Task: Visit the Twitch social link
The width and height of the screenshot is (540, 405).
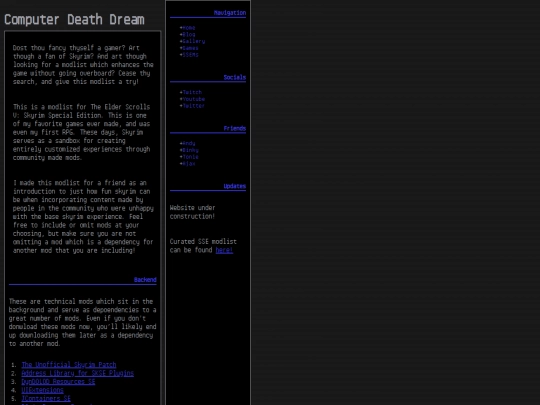Action: [x=192, y=92]
